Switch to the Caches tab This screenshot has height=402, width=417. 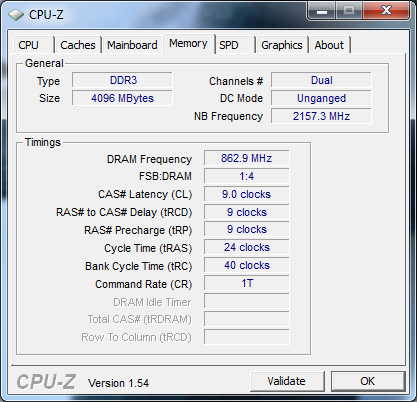click(78, 45)
